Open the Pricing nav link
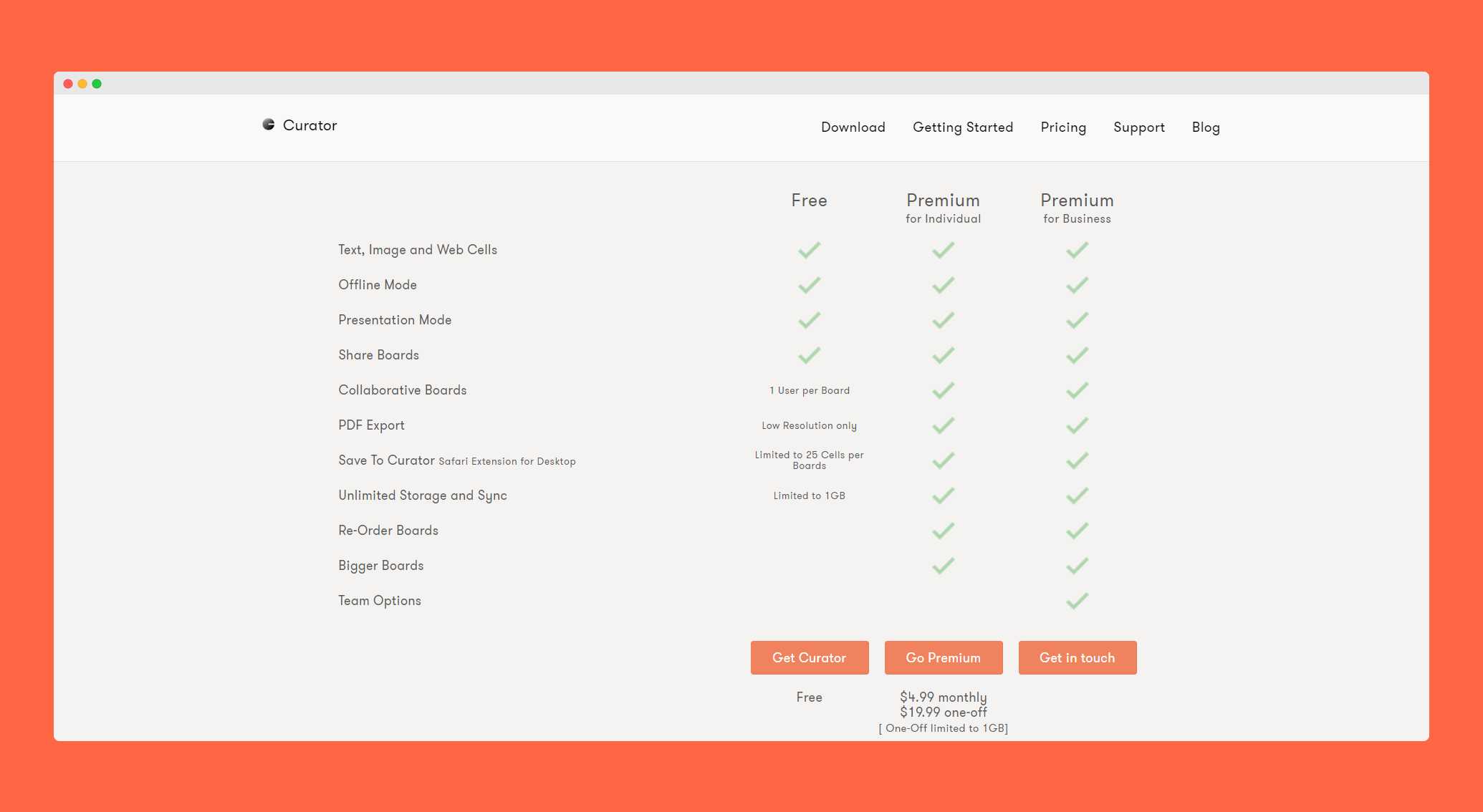The image size is (1483, 812). [x=1063, y=127]
